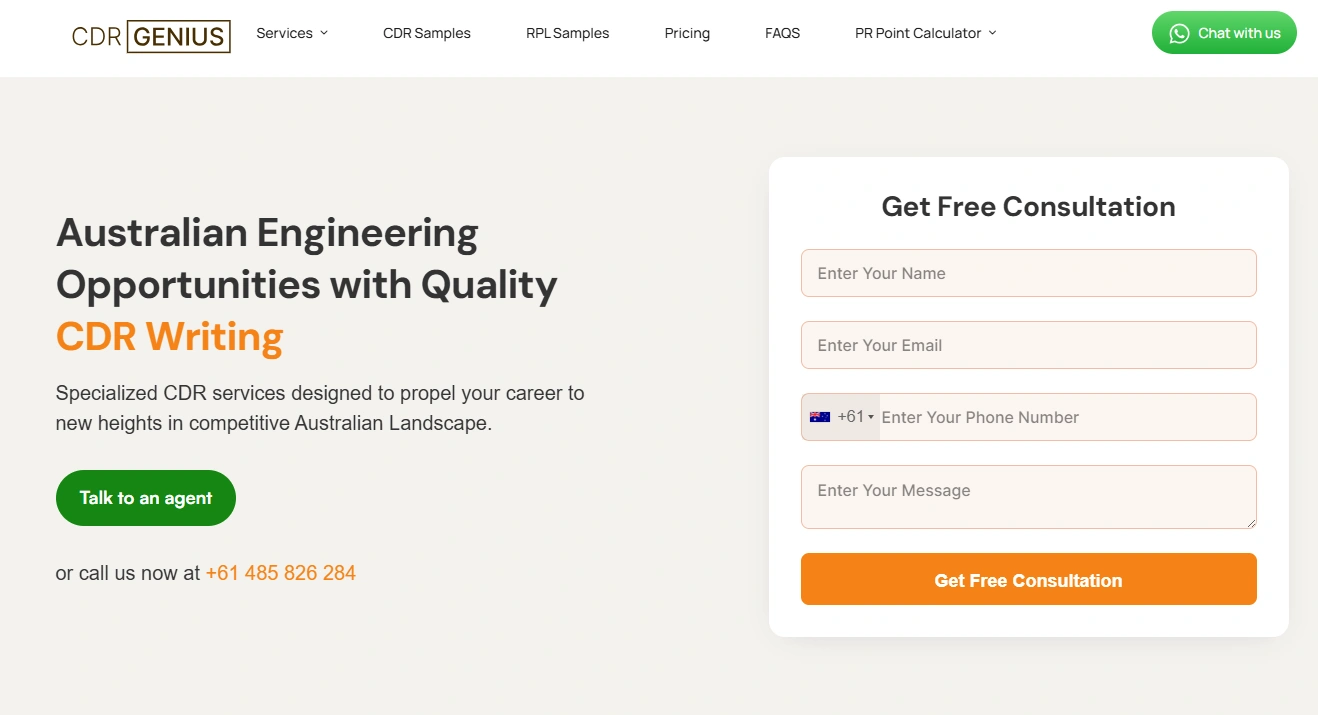Focus the Enter Your Email field
This screenshot has height=715, width=1318.
[x=1028, y=345]
